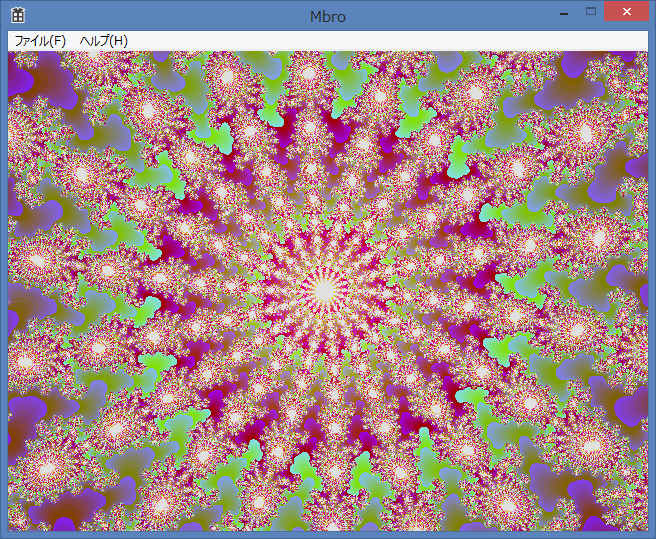Click the Mbro application icon in title bar
Screen dimensions: 656x539
pos(17,15)
